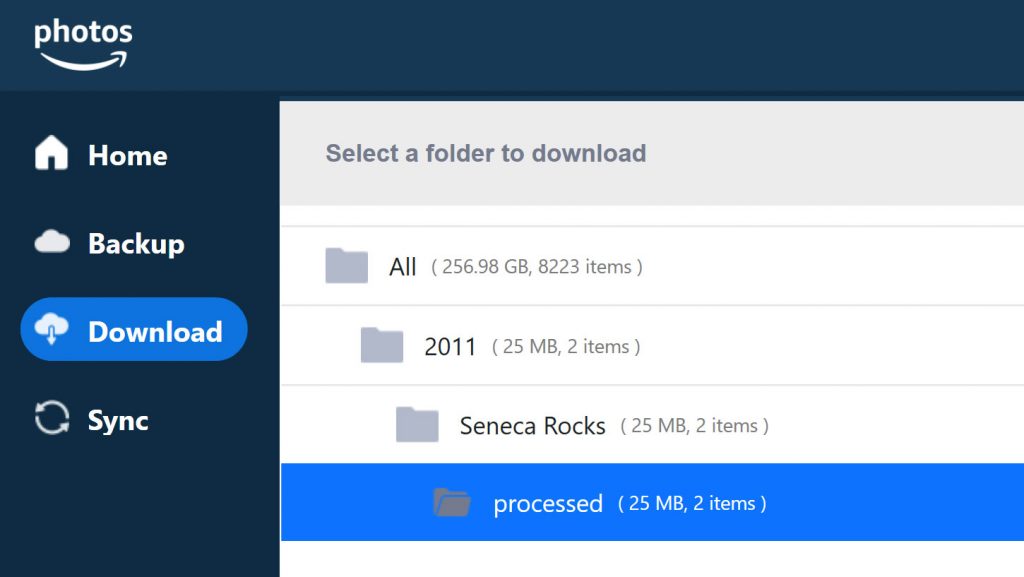Click the Amazon Photos logo
The height and width of the screenshot is (577, 1024).
coord(83,45)
